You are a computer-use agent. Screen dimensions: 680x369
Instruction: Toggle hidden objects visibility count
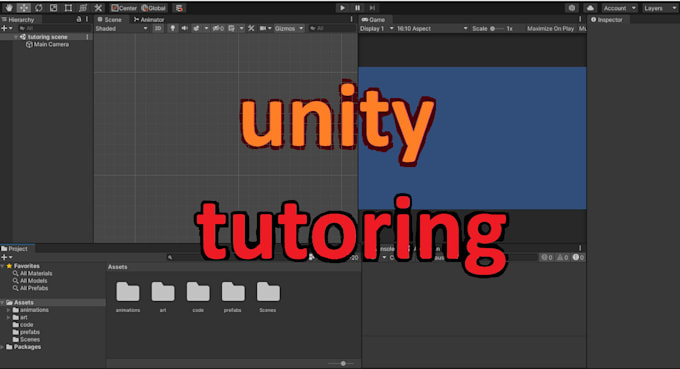[x=218, y=28]
